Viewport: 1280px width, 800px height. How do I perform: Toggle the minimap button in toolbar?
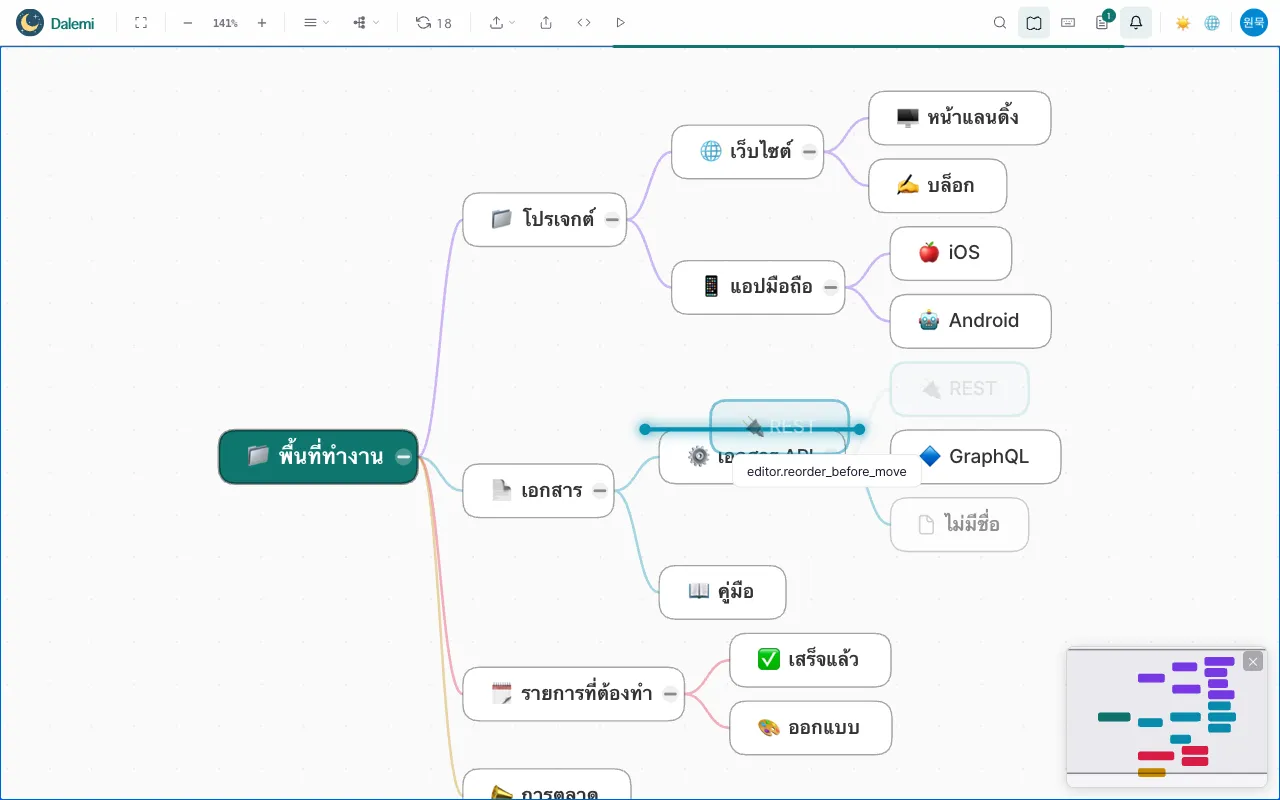(x=1034, y=22)
